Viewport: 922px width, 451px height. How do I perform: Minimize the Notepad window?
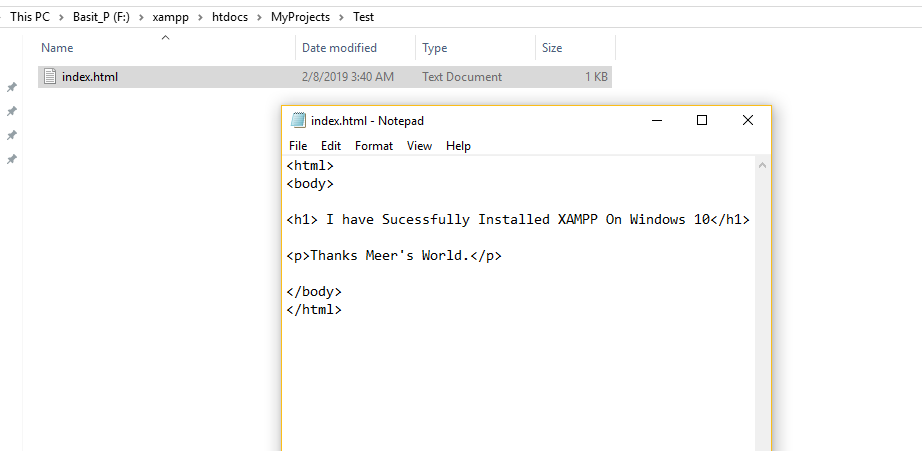[657, 121]
